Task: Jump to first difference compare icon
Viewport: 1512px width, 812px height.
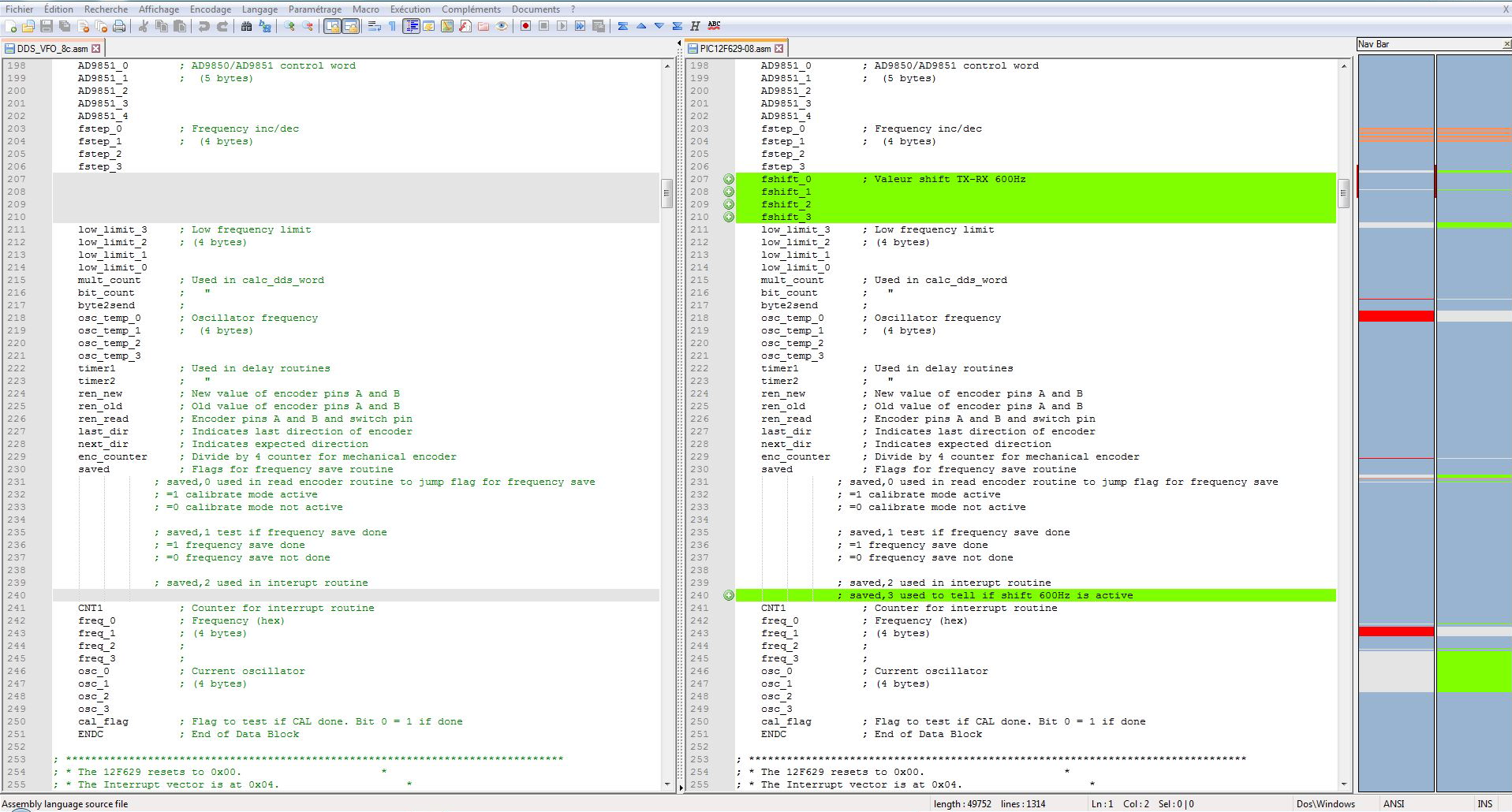Action: [x=622, y=26]
